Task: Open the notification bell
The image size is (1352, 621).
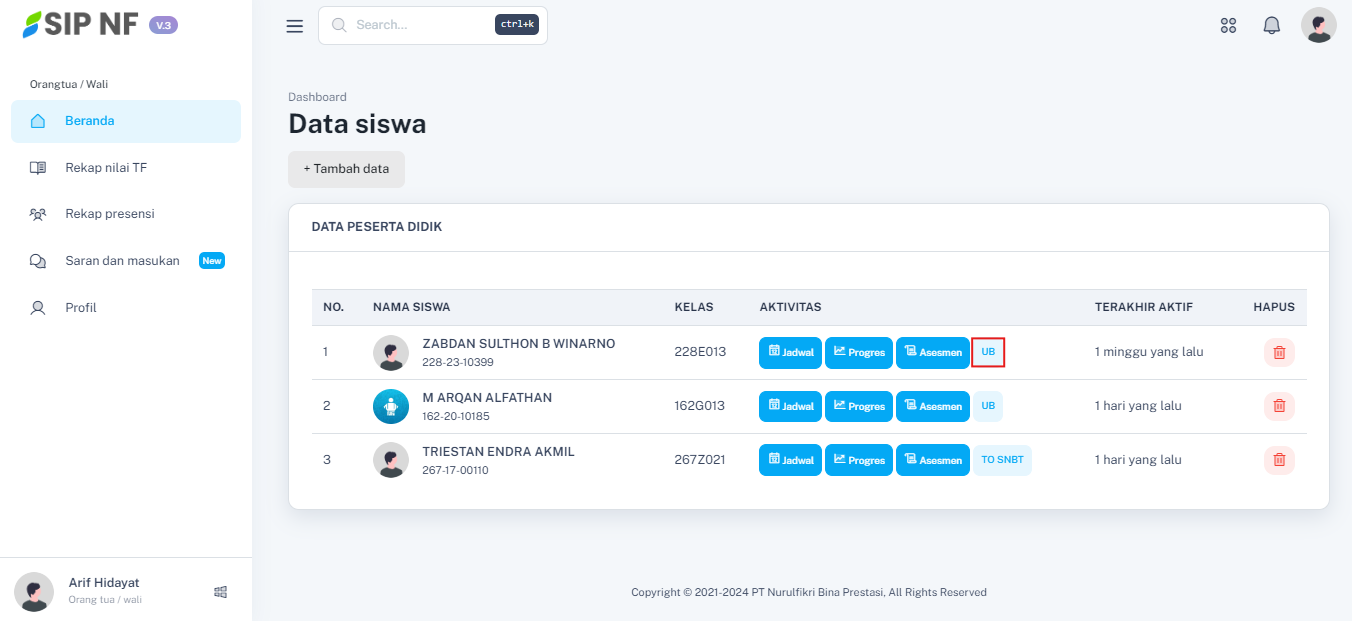Action: [x=1271, y=26]
